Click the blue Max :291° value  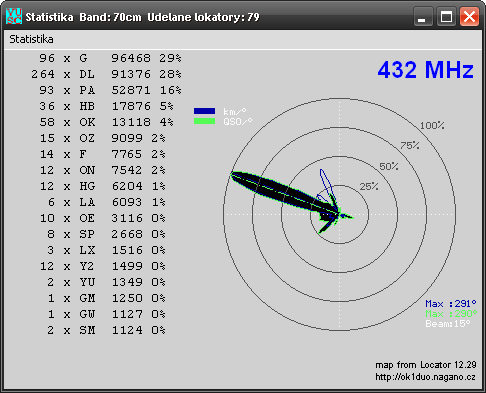[451, 304]
